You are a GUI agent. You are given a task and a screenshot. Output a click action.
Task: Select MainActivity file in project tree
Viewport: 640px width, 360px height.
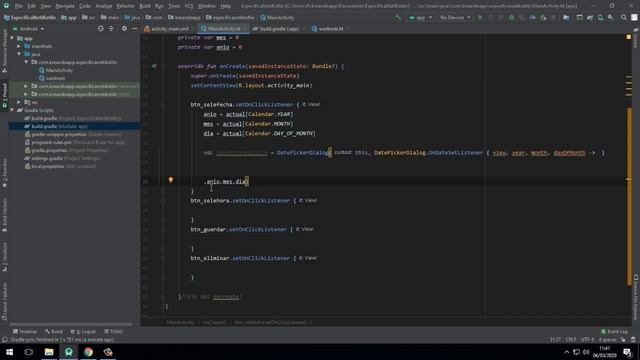[x=56, y=70]
